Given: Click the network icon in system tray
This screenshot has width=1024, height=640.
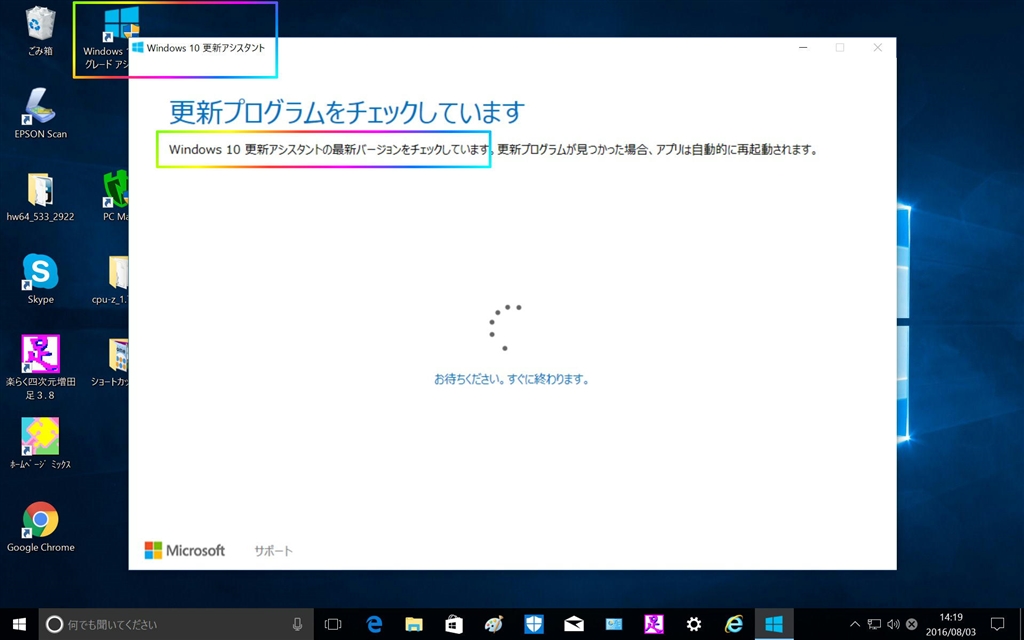Looking at the screenshot, I should coord(874,624).
